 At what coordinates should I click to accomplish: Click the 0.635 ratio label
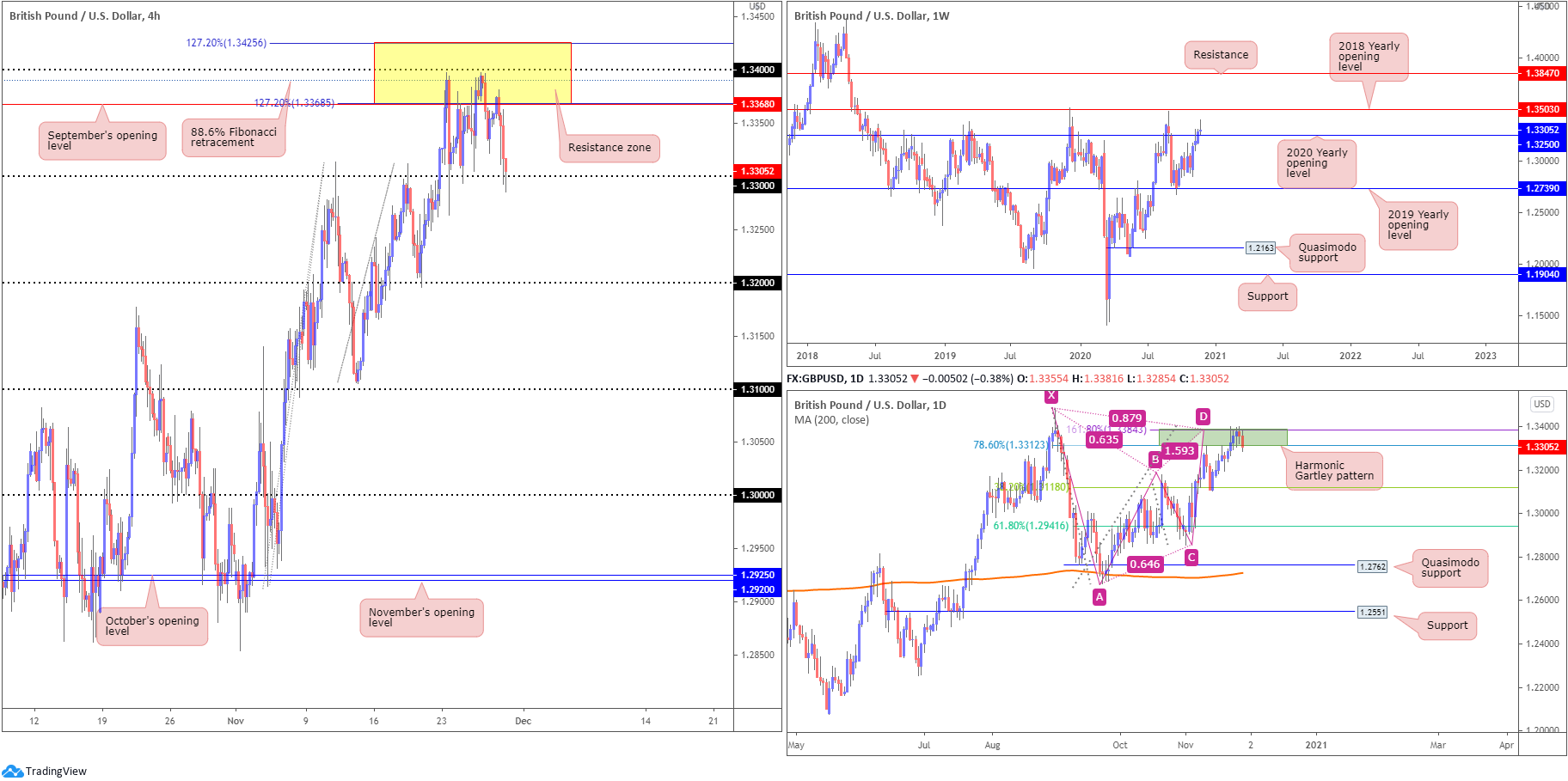pyautogui.click(x=1104, y=440)
